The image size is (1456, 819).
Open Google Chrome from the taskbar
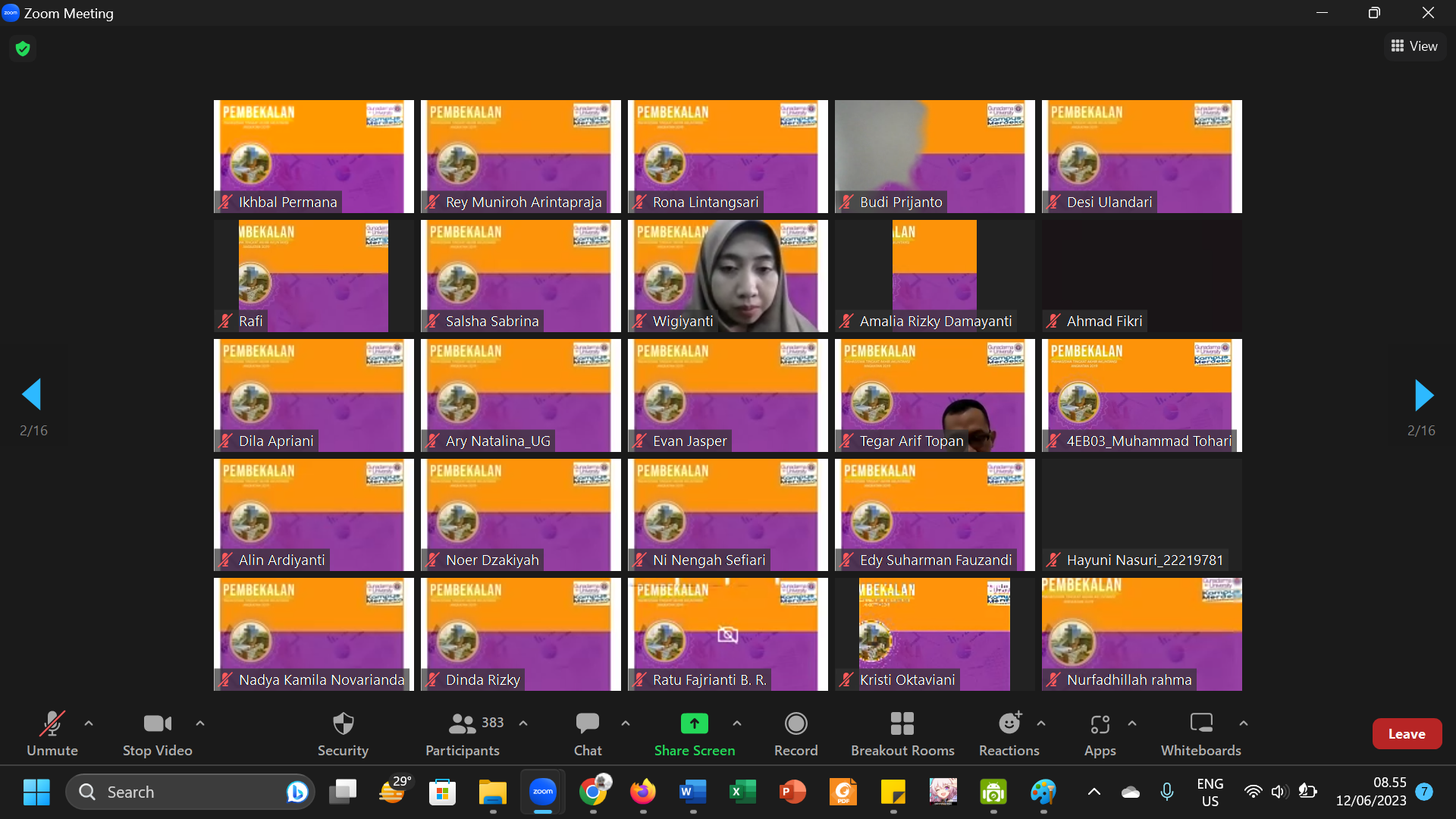pyautogui.click(x=594, y=792)
